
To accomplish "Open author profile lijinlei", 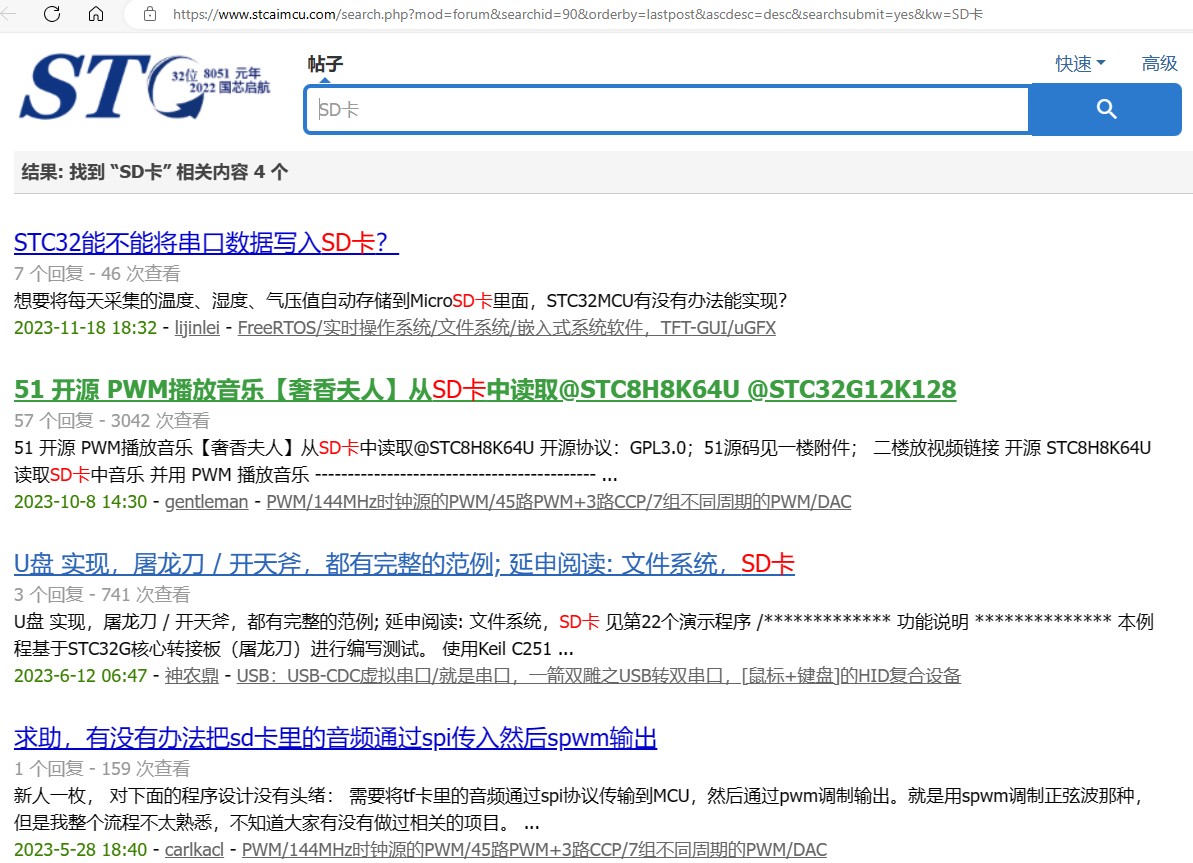I will coord(197,328).
